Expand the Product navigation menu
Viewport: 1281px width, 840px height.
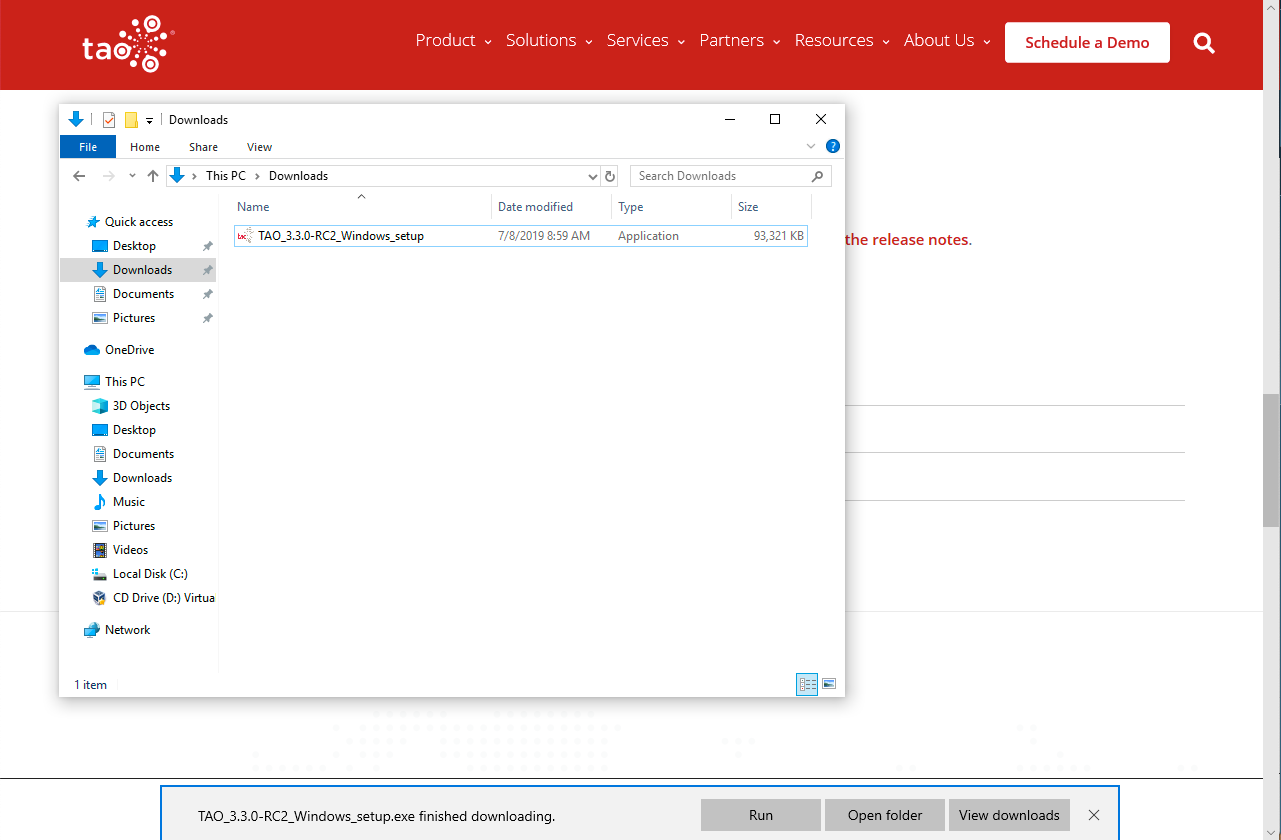coord(453,41)
